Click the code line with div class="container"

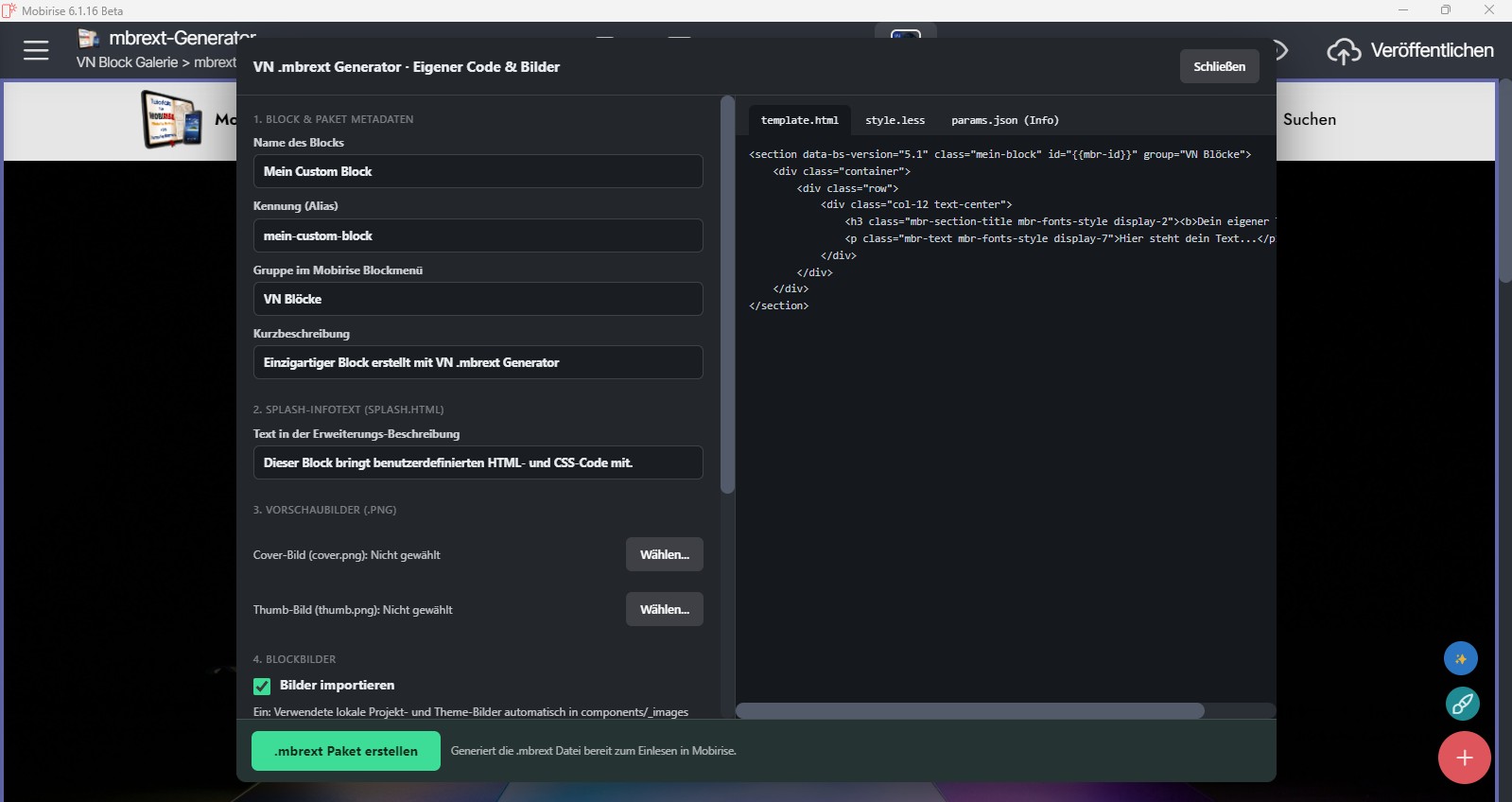coord(842,171)
